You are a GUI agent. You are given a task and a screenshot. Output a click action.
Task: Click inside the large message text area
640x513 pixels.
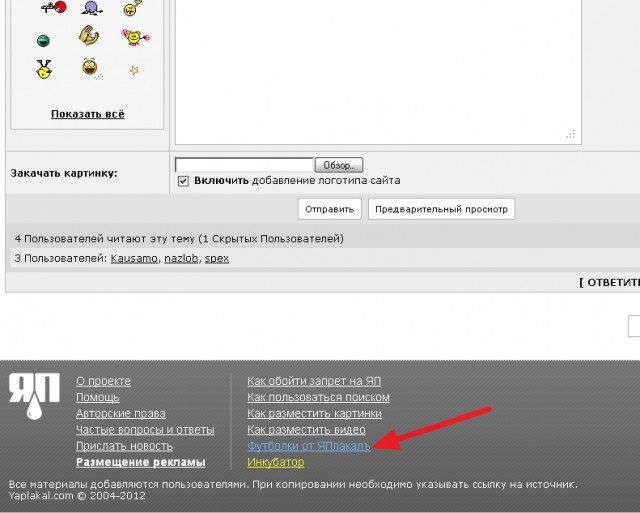pyautogui.click(x=378, y=72)
